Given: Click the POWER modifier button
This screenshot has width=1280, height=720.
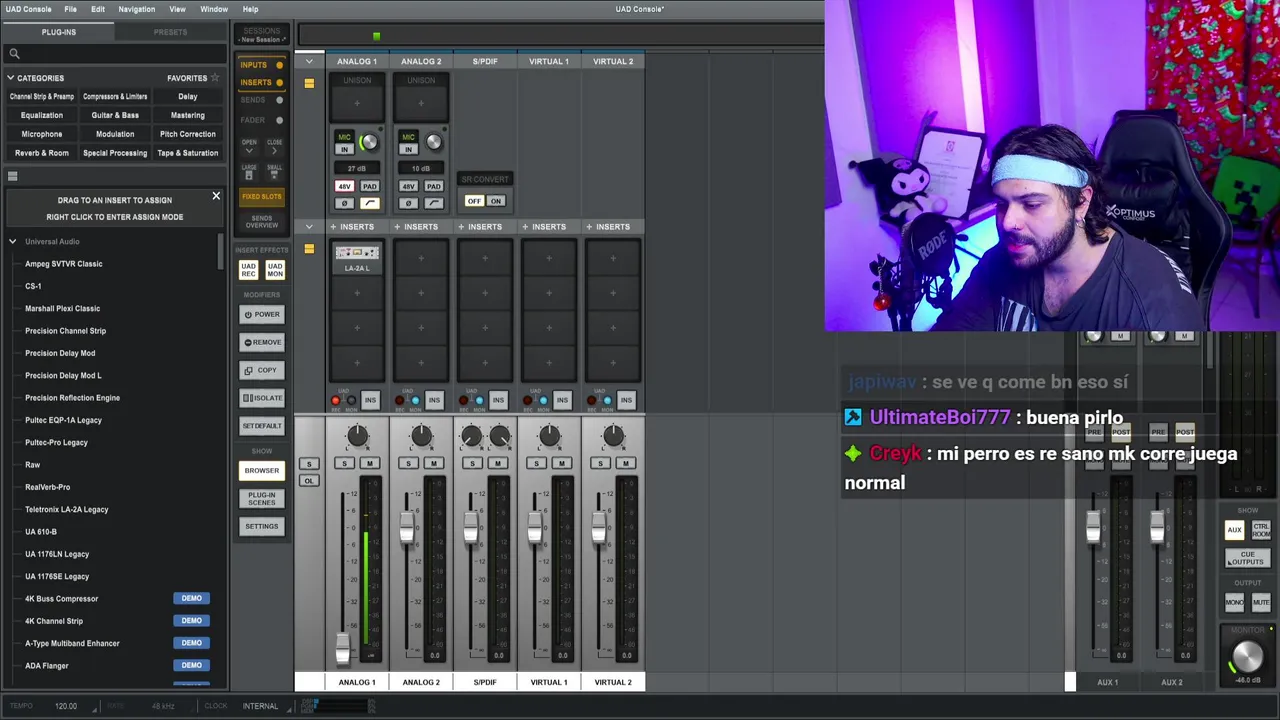Looking at the screenshot, I should coord(262,314).
